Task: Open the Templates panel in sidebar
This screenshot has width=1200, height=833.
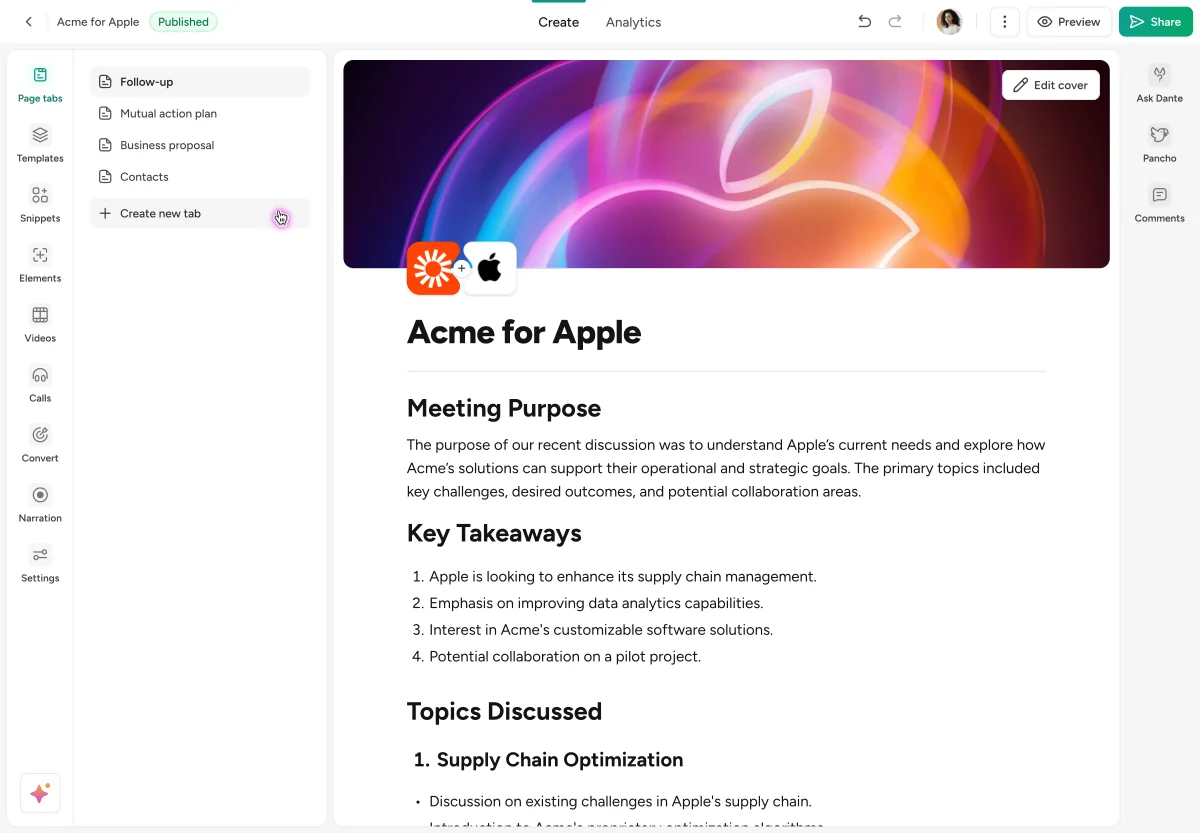Action: [40, 144]
